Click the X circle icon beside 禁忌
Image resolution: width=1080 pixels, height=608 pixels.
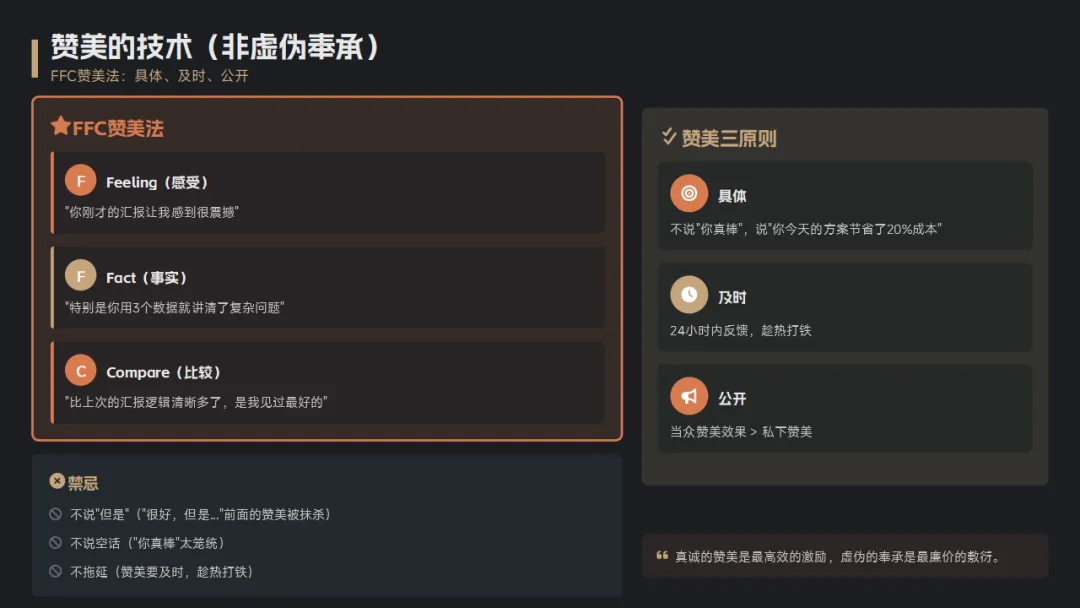click(56, 481)
